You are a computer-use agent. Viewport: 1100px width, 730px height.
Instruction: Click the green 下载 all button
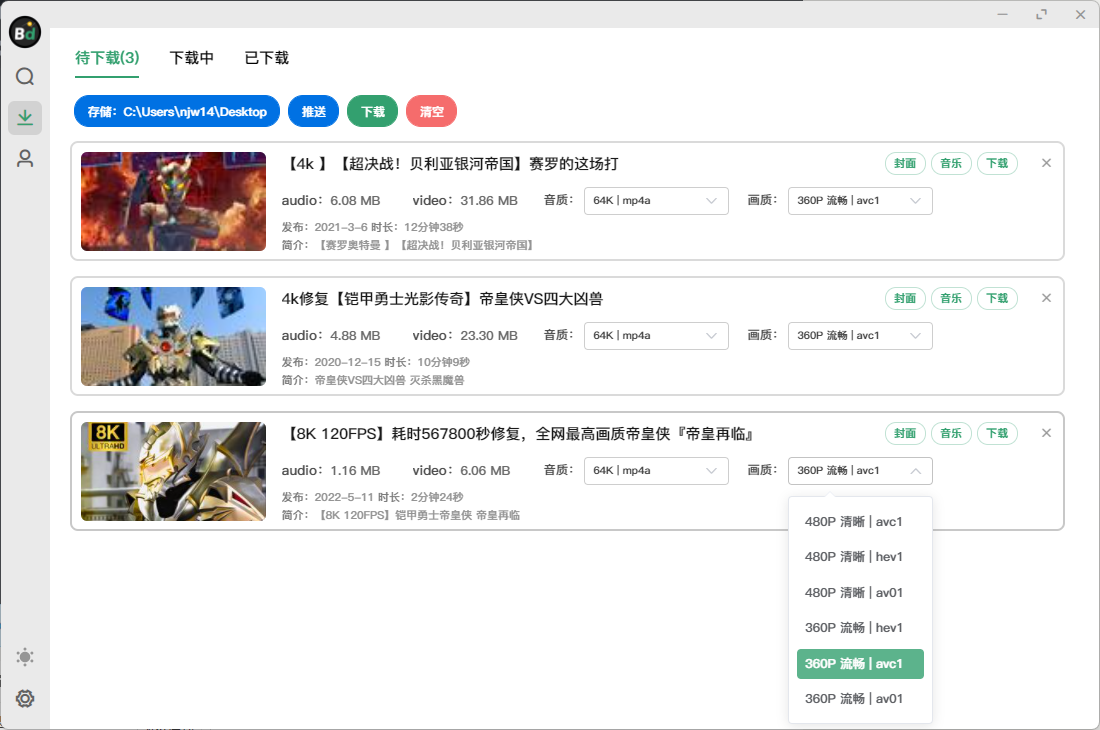pos(373,111)
